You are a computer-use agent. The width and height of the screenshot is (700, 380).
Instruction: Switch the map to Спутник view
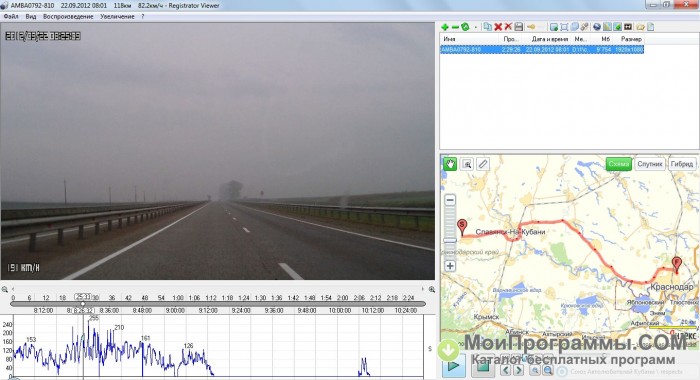point(650,164)
